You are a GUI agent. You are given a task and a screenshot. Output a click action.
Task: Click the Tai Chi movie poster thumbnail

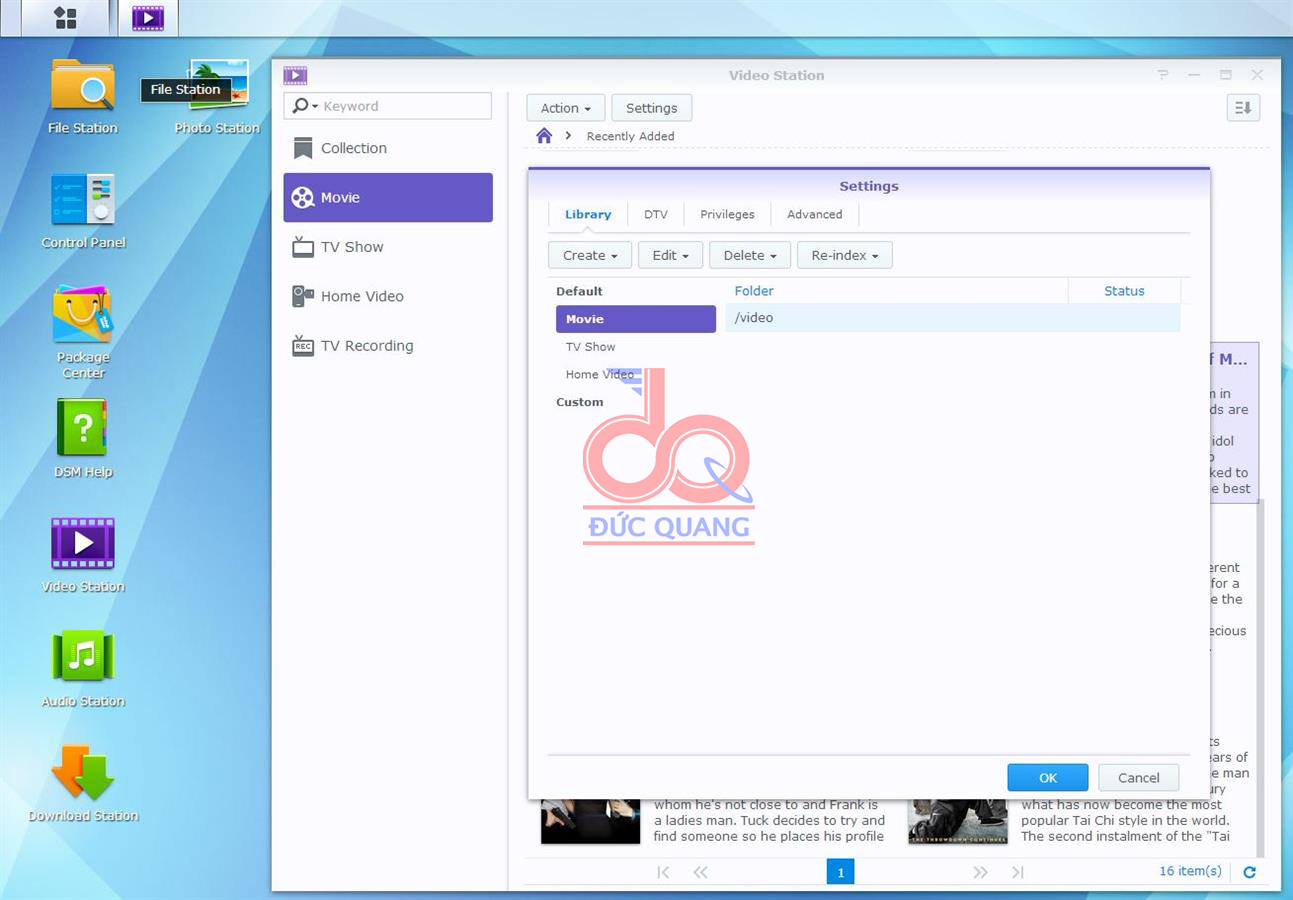click(957, 821)
